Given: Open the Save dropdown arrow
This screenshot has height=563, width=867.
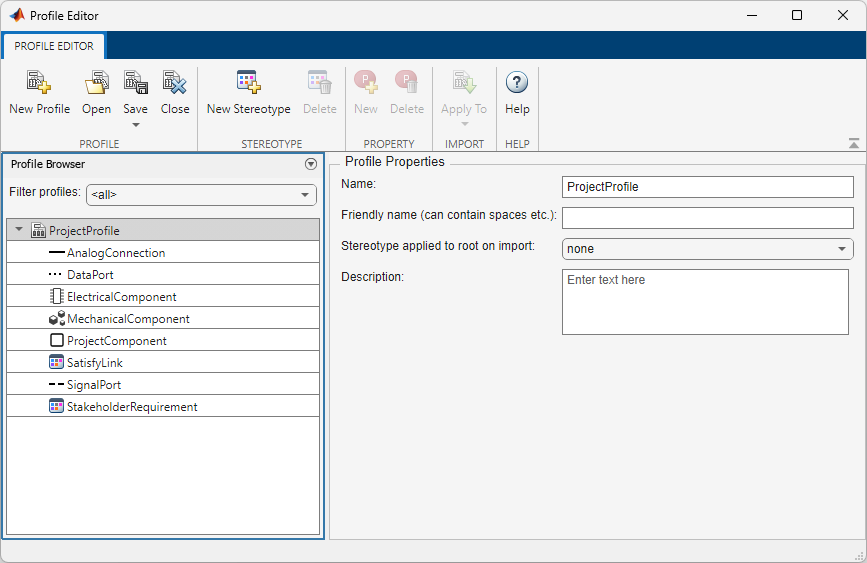Looking at the screenshot, I should pos(136,125).
